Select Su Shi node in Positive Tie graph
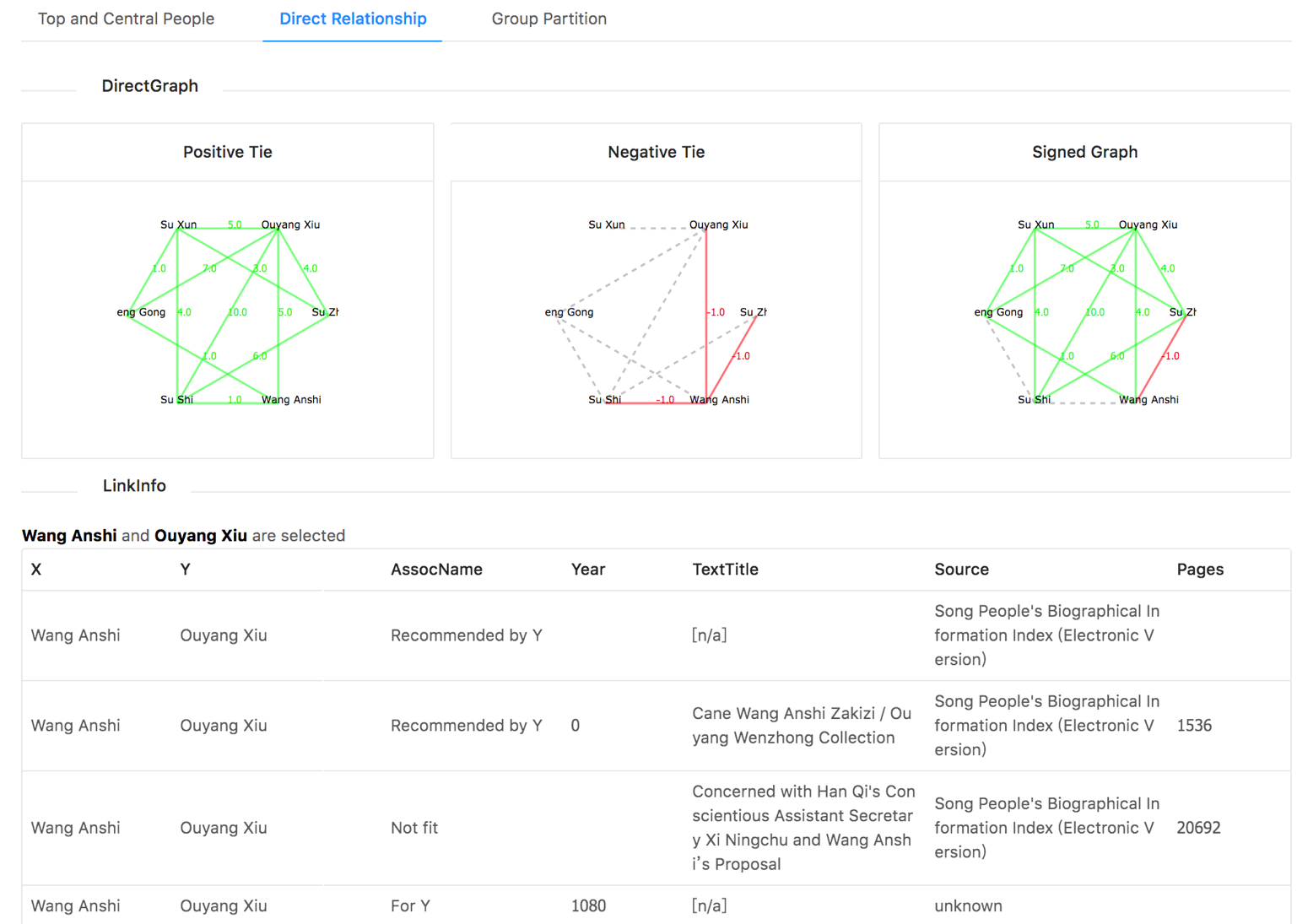This screenshot has width=1297, height=924. point(177,399)
